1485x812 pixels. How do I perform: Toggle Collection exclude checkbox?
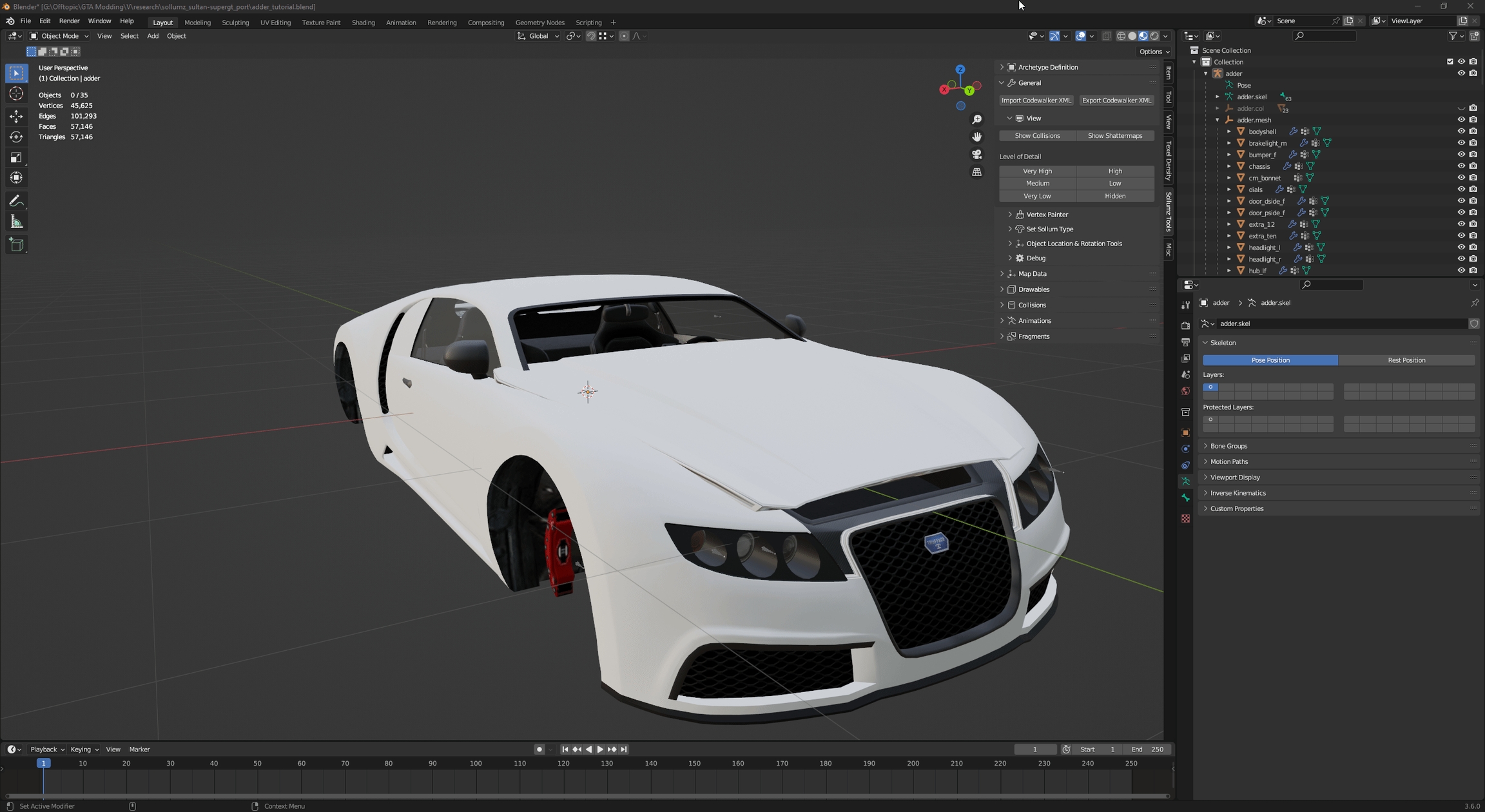1450,62
